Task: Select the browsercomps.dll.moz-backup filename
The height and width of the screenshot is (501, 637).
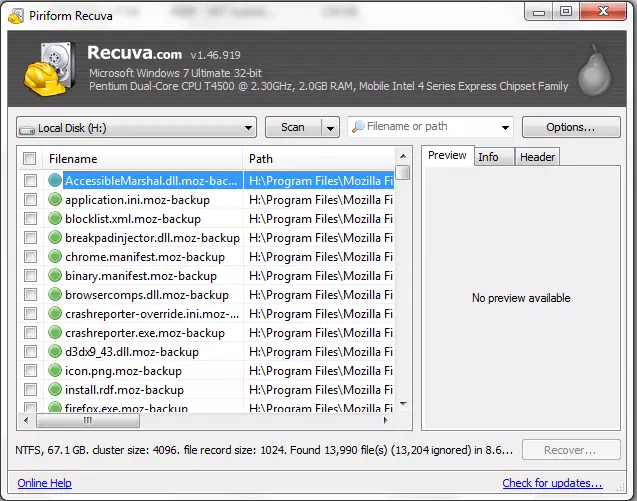Action: [x=147, y=295]
